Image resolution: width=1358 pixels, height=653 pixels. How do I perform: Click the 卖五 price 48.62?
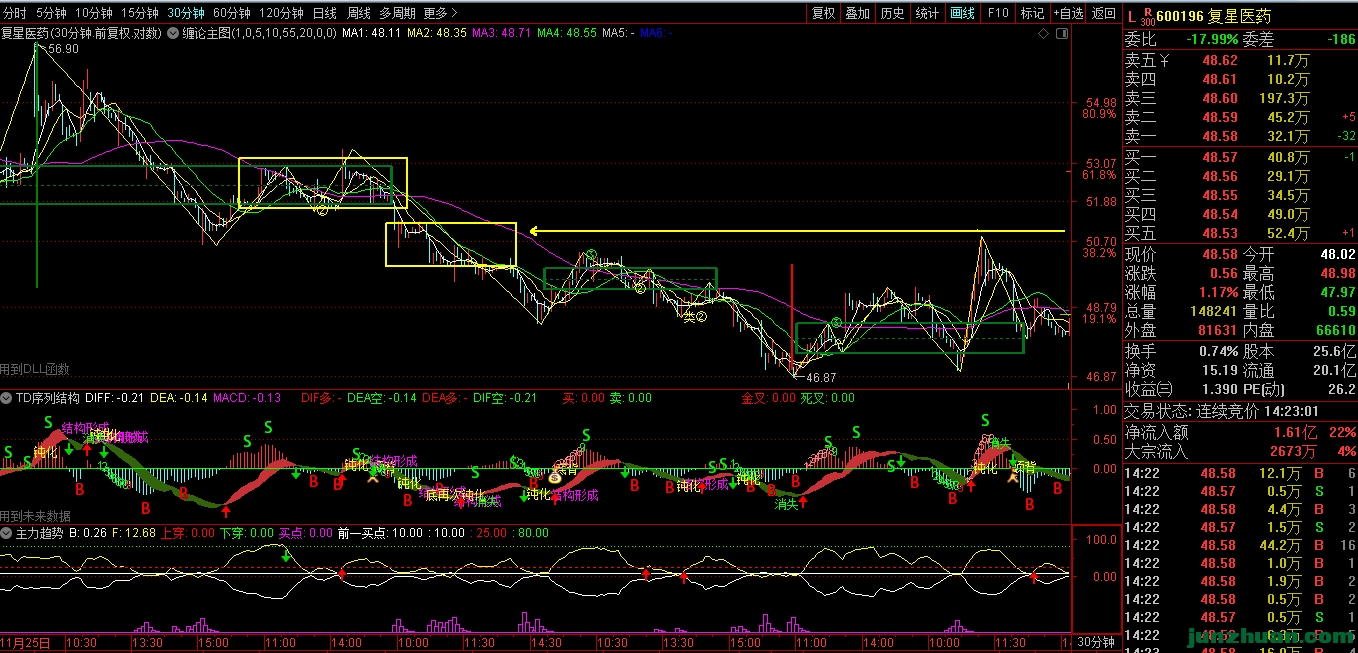(x=1219, y=60)
